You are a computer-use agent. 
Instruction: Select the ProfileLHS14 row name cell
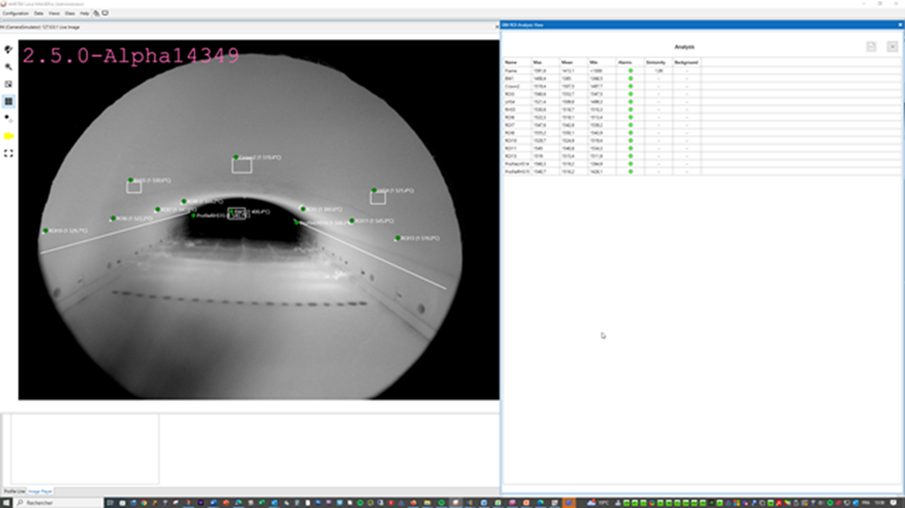pos(517,164)
